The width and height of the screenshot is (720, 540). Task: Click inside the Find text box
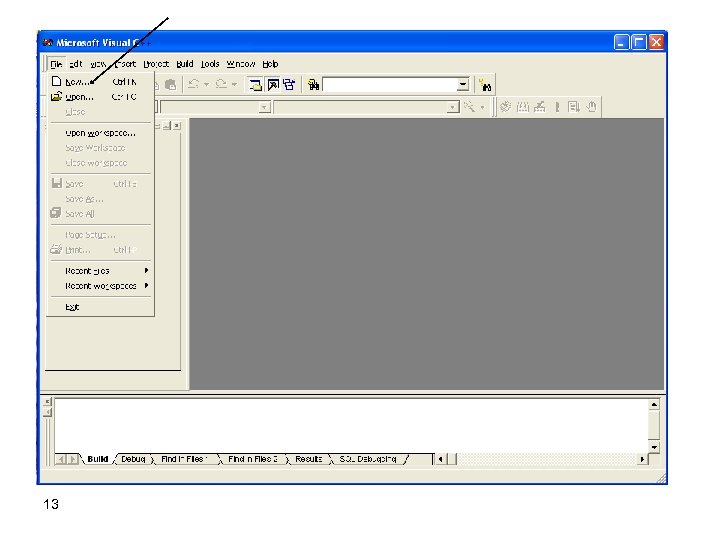point(390,84)
